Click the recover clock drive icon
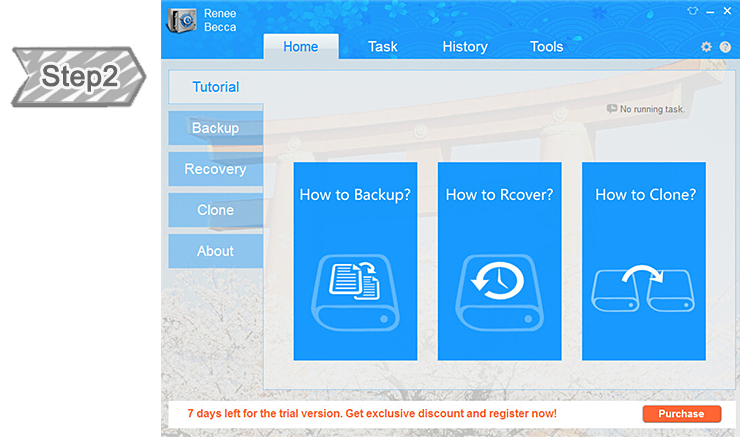The height and width of the screenshot is (437, 750). pos(499,290)
